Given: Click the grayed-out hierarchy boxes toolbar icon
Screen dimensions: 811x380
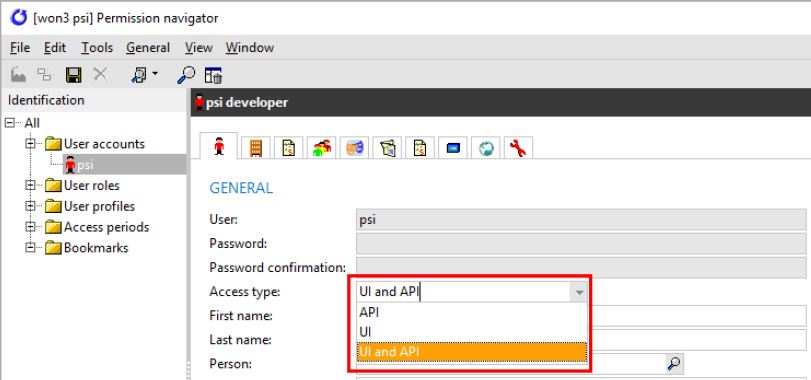Looking at the screenshot, I should point(45,75).
